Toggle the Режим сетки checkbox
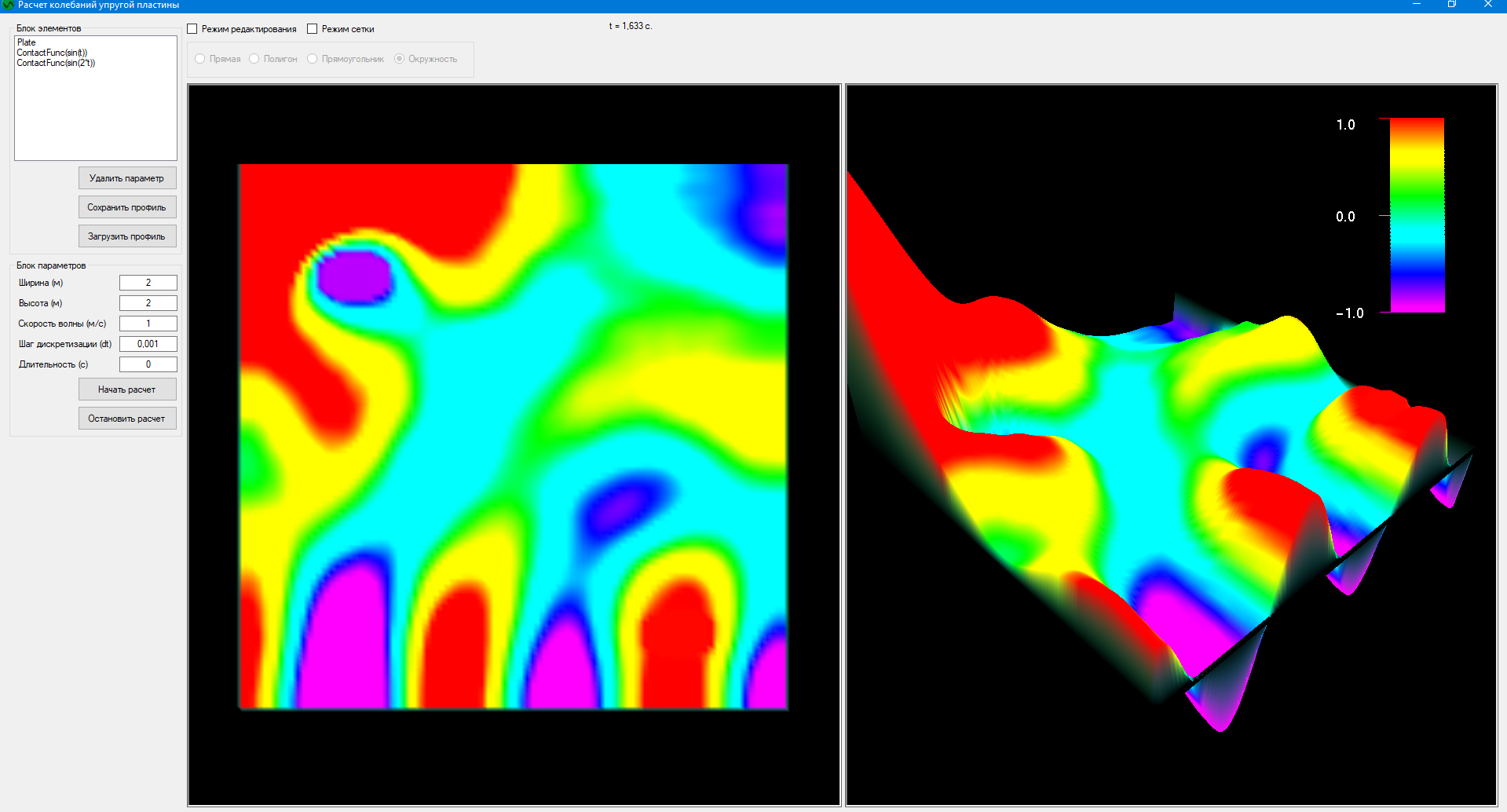1507x812 pixels. [x=313, y=29]
